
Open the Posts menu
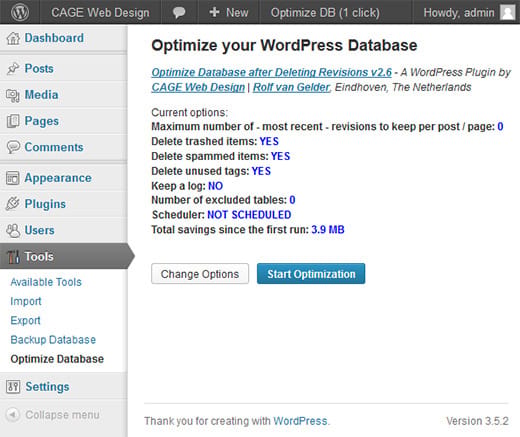39,68
